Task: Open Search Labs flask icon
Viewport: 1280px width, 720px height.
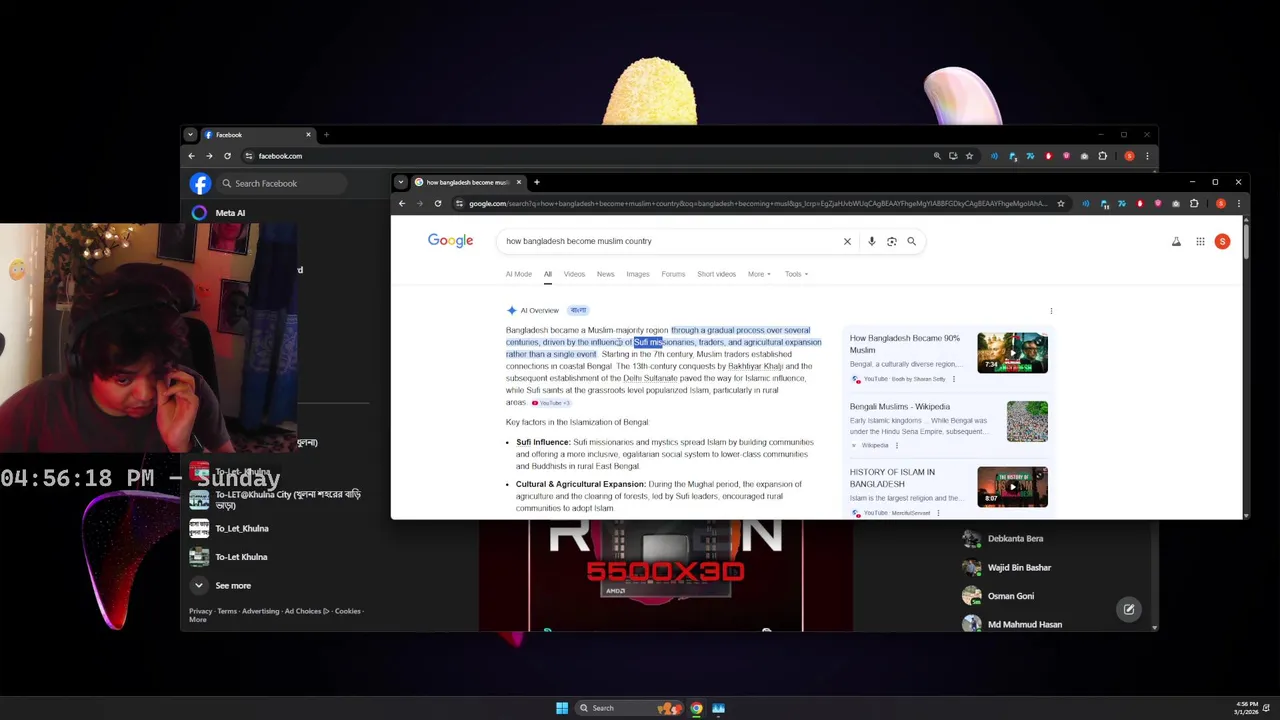Action: tap(1176, 241)
